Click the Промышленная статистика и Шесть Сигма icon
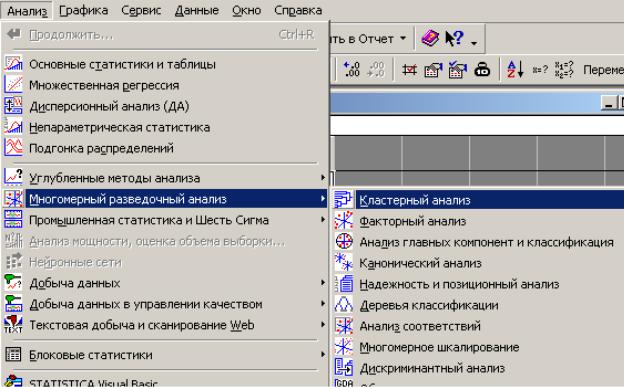 (x=13, y=219)
